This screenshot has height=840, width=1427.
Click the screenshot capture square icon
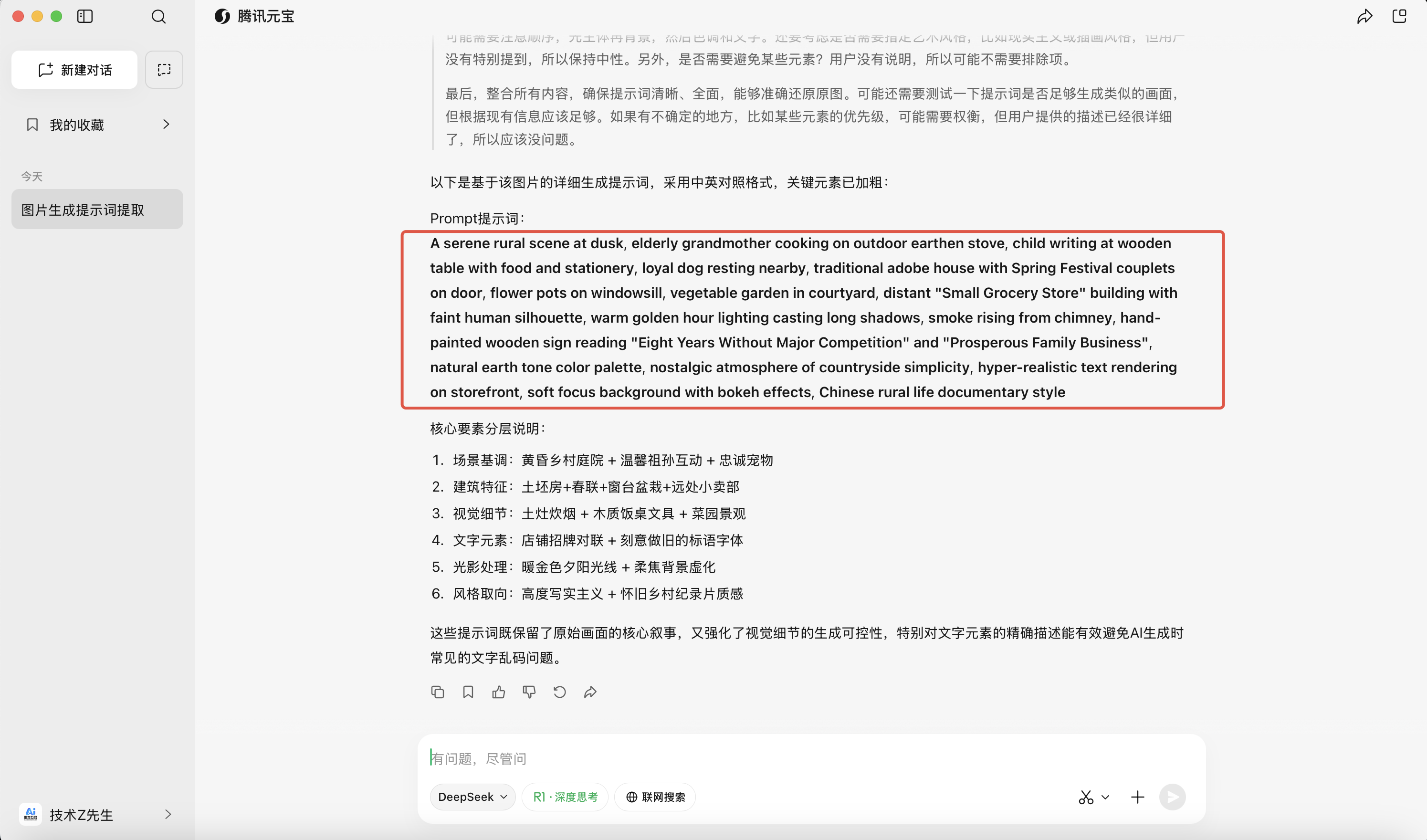coord(164,70)
